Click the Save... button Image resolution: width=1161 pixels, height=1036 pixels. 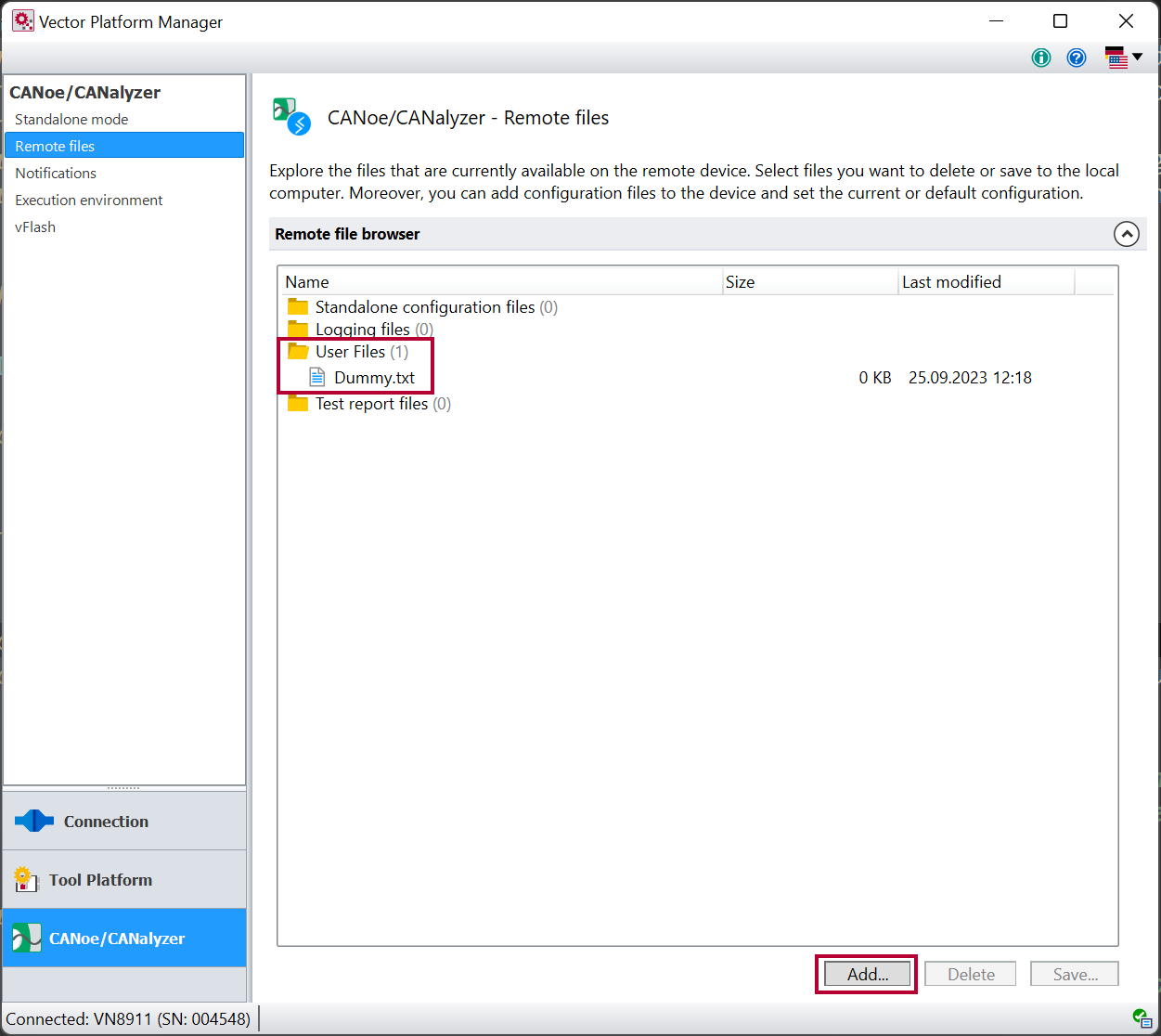pos(1075,974)
